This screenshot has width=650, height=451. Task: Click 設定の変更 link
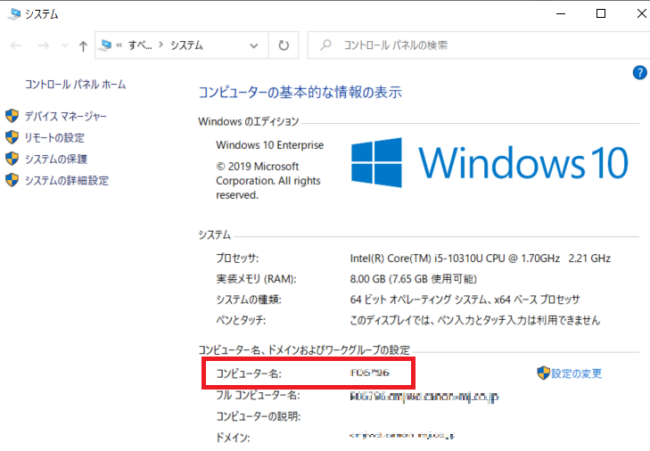coord(576,373)
